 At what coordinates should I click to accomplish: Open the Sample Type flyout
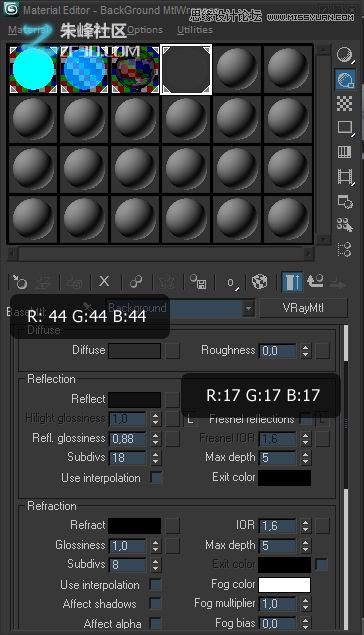345,55
